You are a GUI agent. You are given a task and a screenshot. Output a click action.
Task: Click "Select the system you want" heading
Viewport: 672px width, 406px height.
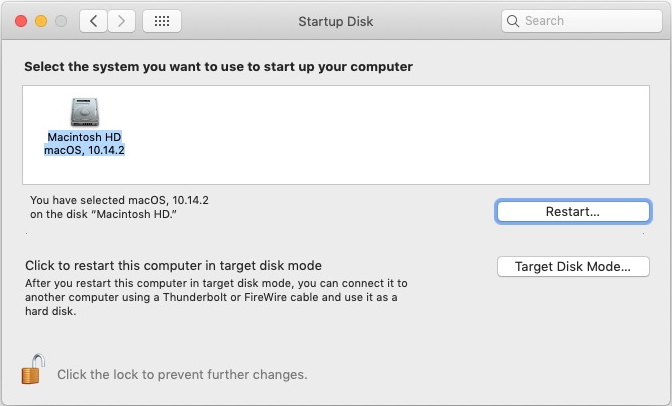pyautogui.click(x=218, y=67)
